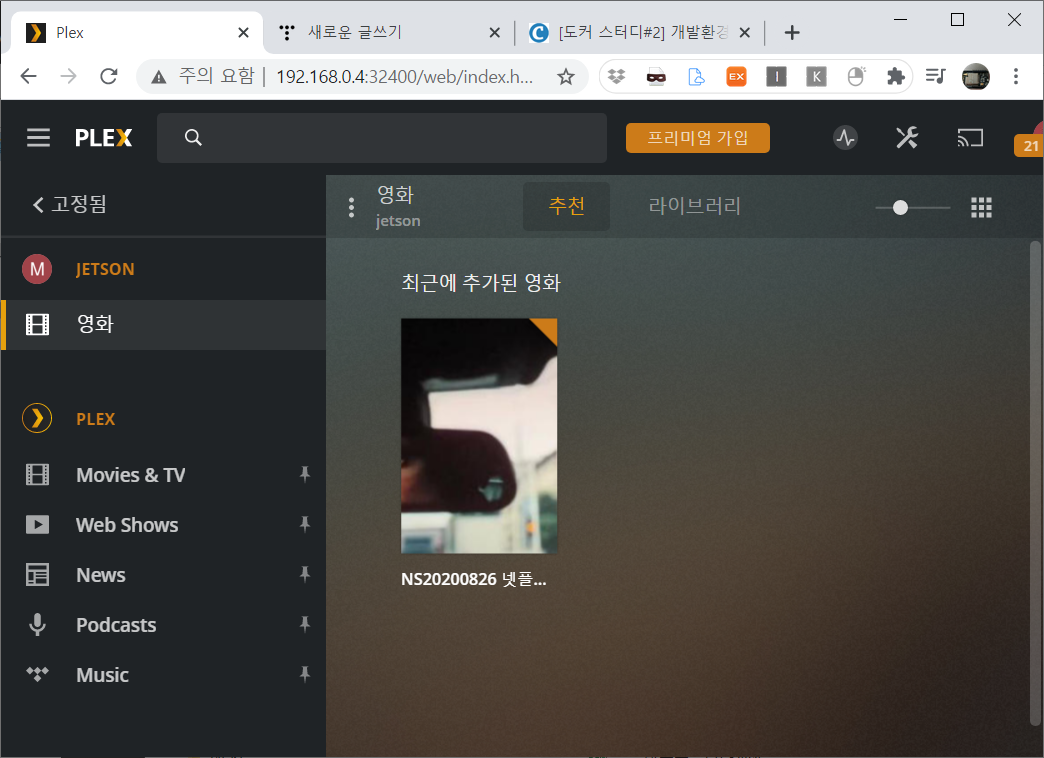
Task: Click the search magnifier icon
Action: [193, 137]
